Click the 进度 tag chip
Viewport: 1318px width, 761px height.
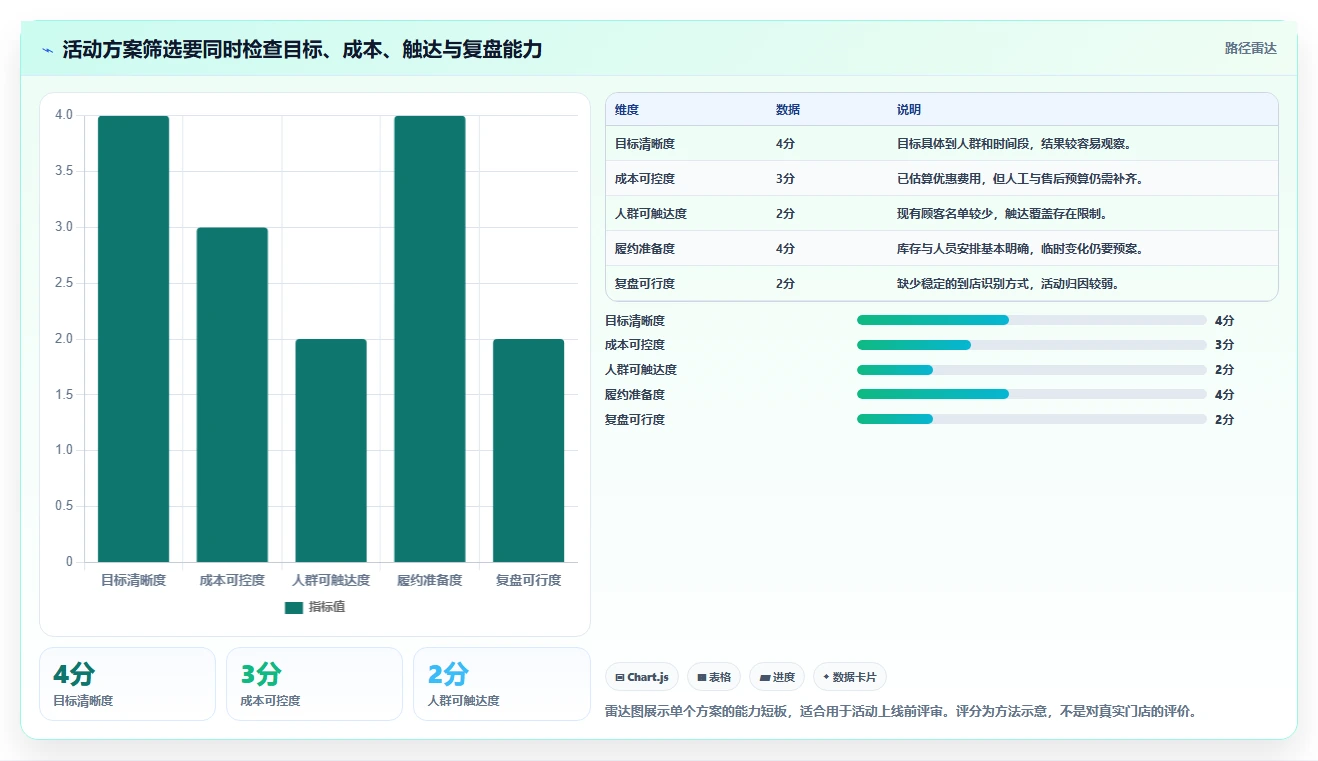(777, 677)
